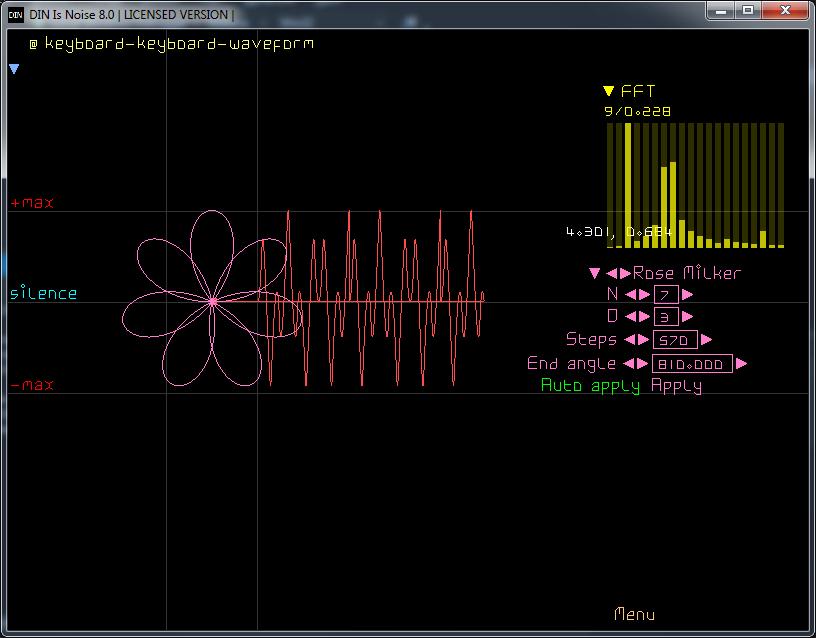Click the arrow right of the D field

pyautogui.click(x=687, y=317)
